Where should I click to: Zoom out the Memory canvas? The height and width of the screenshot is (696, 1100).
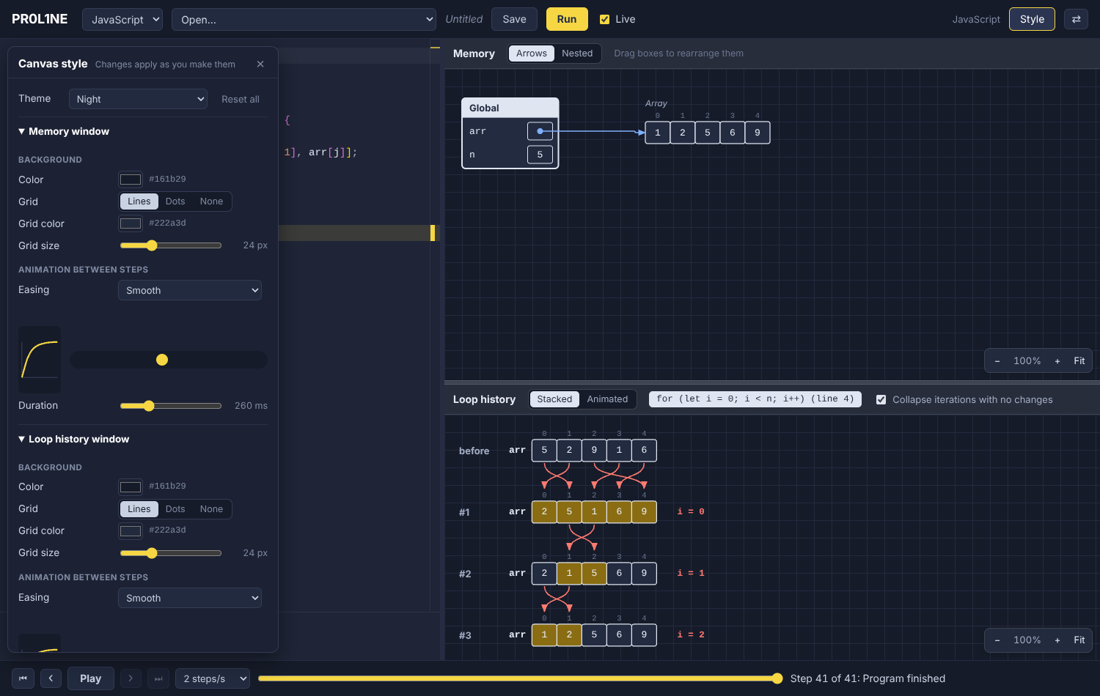[997, 361]
